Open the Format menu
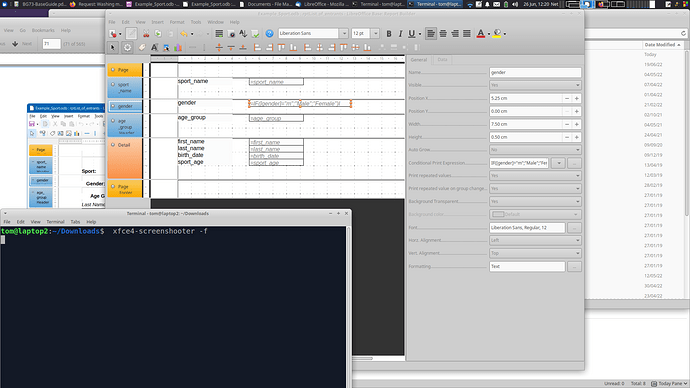Screen dimensions: 690x388 point(177,22)
